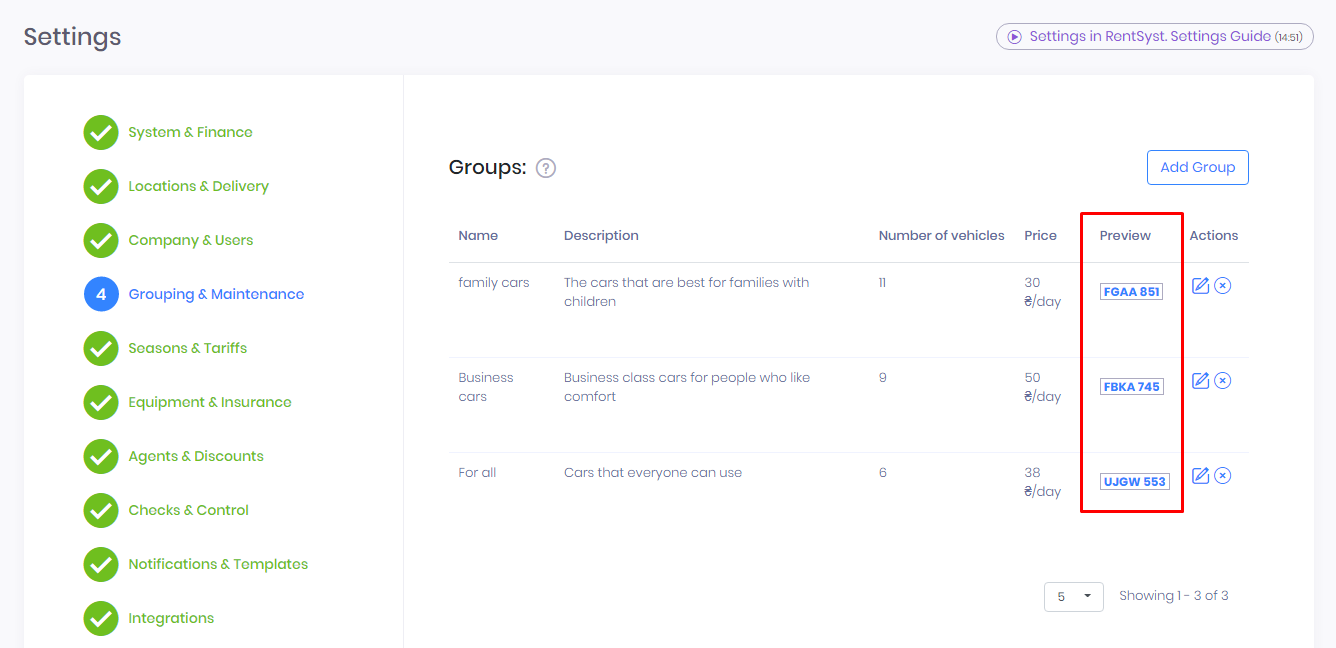Select the Grouping & Maintenance step
1336x648 pixels.
[216, 294]
